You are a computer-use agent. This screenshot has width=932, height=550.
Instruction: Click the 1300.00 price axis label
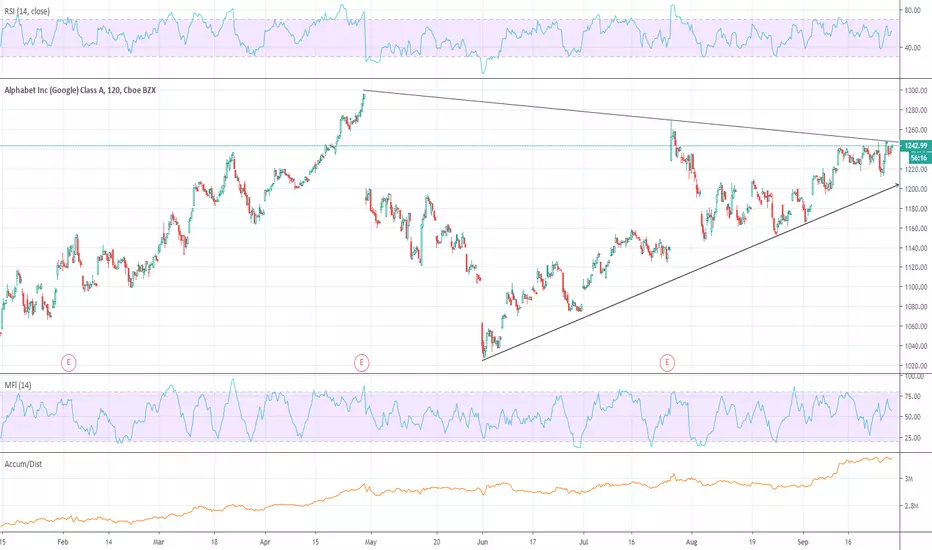[916, 91]
